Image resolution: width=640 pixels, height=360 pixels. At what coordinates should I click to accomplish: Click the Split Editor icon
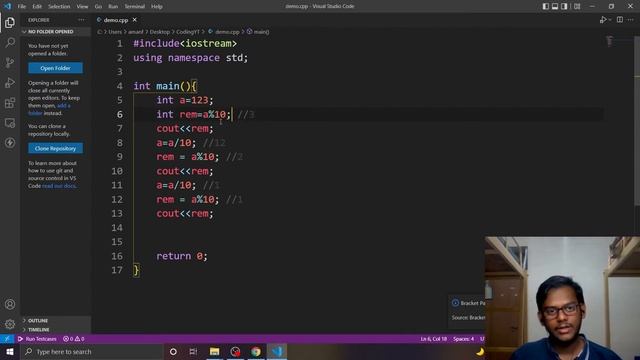pyautogui.click(x=620, y=20)
